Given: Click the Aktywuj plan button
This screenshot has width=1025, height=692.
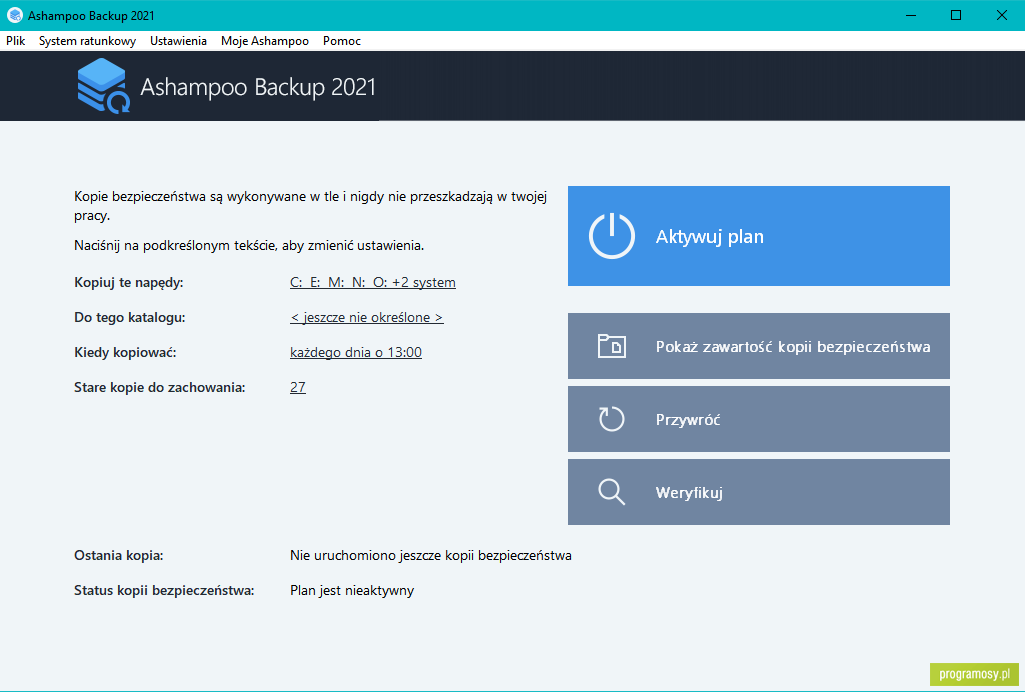Looking at the screenshot, I should 758,236.
